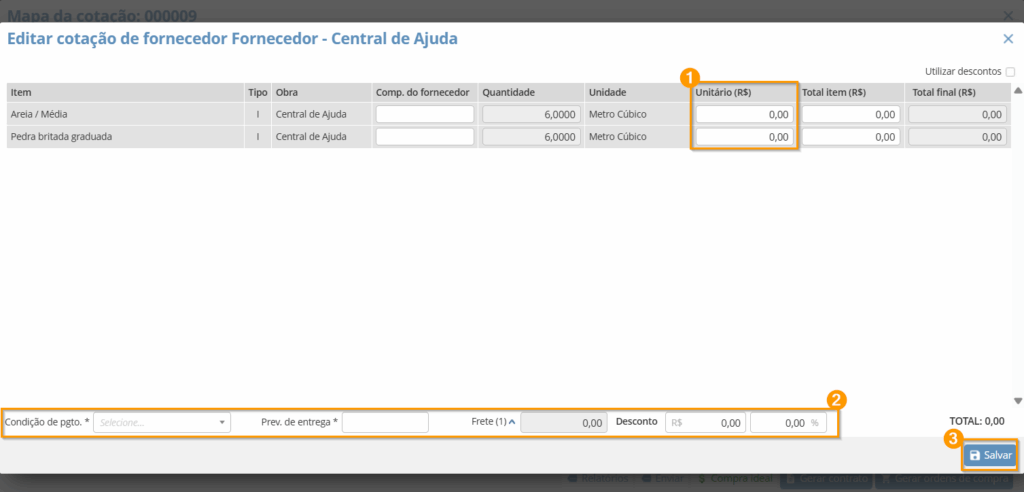Click the Desconto R$ value field

point(706,423)
